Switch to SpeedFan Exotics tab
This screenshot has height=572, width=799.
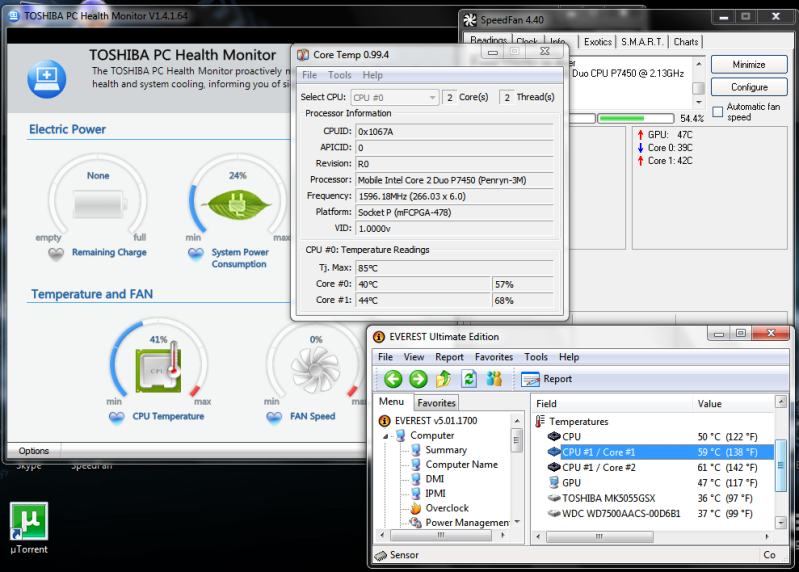tap(598, 42)
